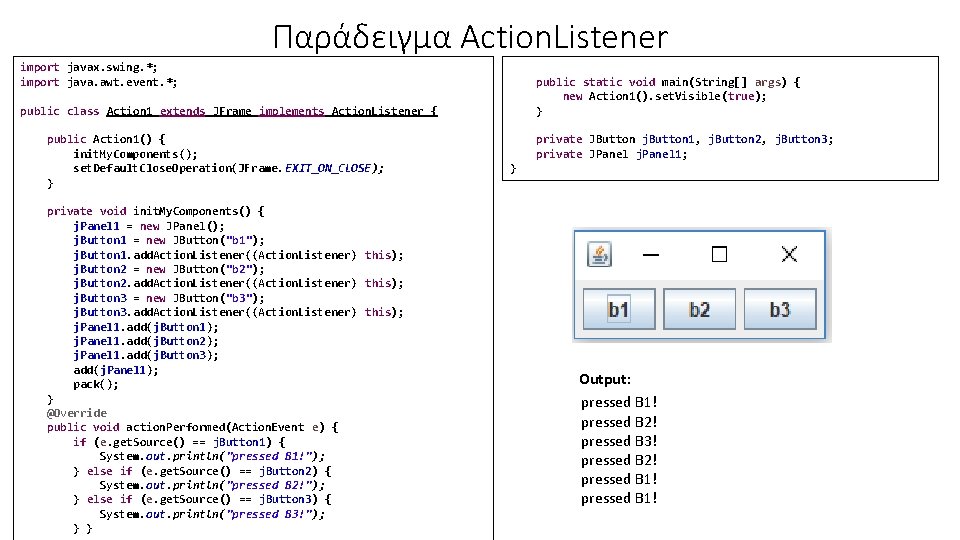
Task: Close the small Java frame window
Action: coord(789,254)
